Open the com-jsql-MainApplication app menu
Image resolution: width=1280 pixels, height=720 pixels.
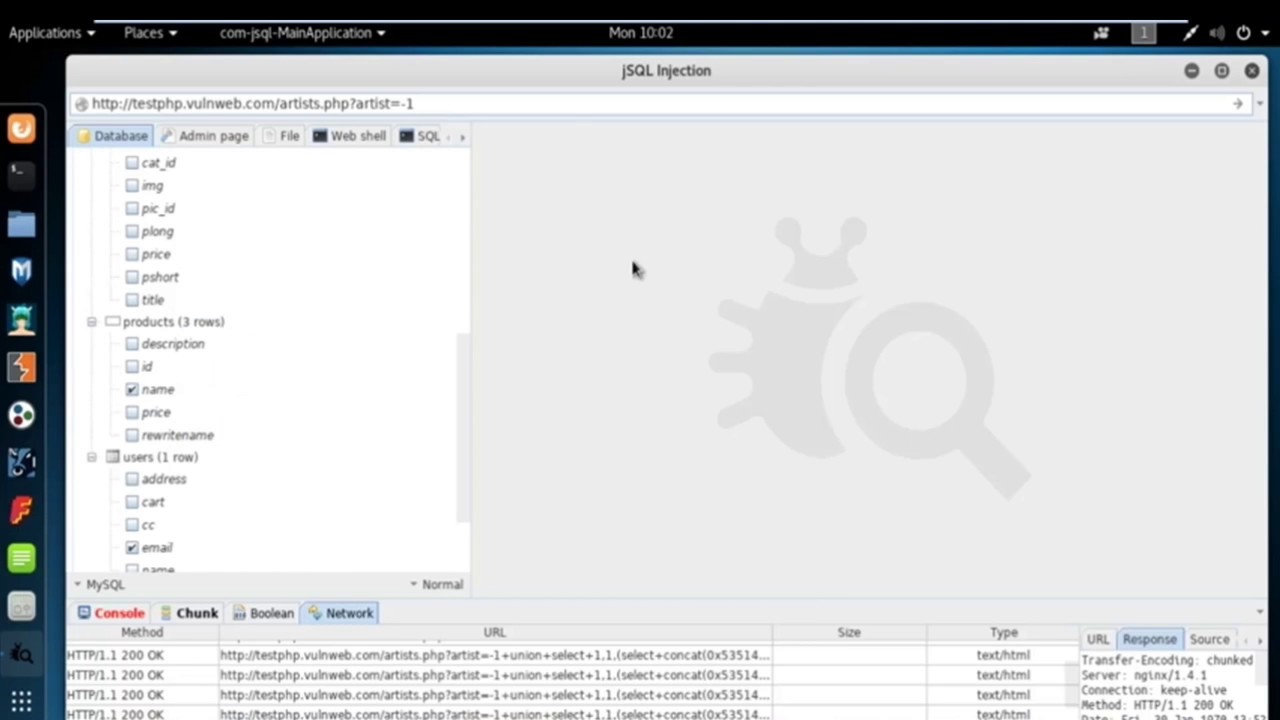pos(302,33)
